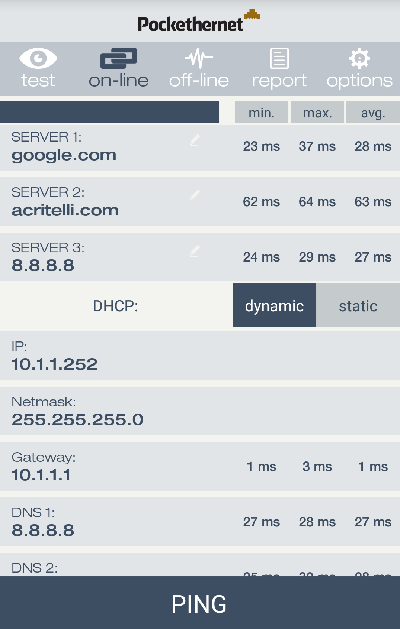Click the dark progress bar

coord(110,112)
